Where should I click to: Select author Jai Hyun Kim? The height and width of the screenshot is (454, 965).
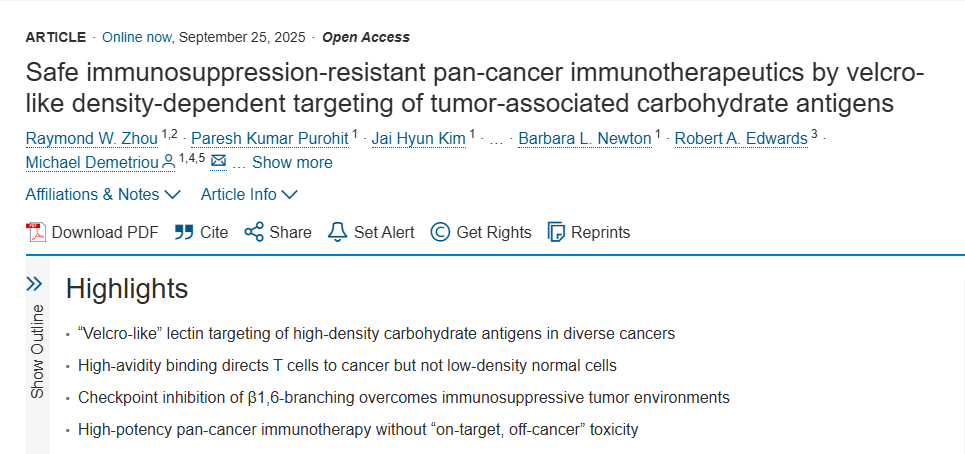(418, 138)
